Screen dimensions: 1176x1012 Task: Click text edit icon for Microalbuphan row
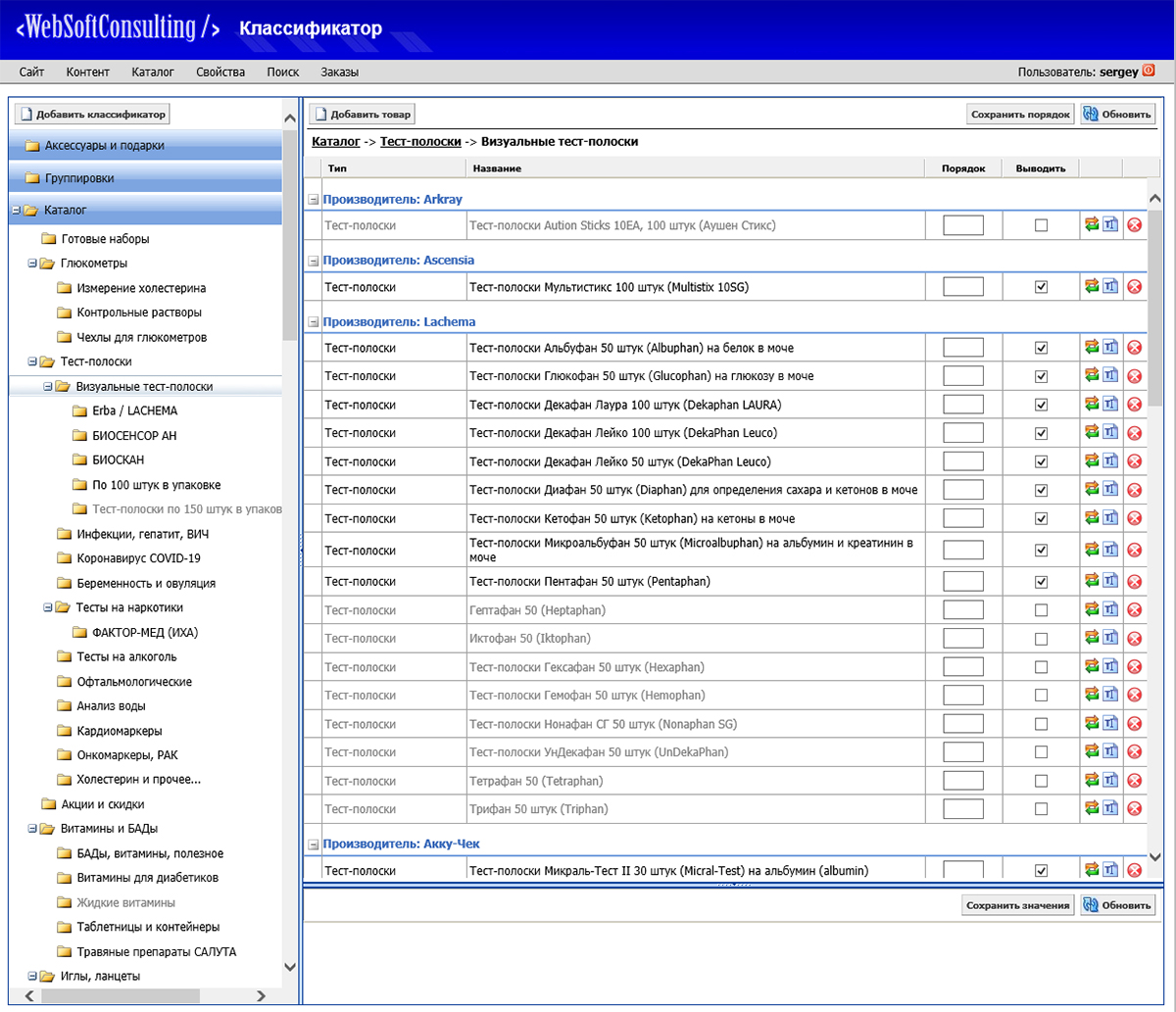pos(1110,549)
